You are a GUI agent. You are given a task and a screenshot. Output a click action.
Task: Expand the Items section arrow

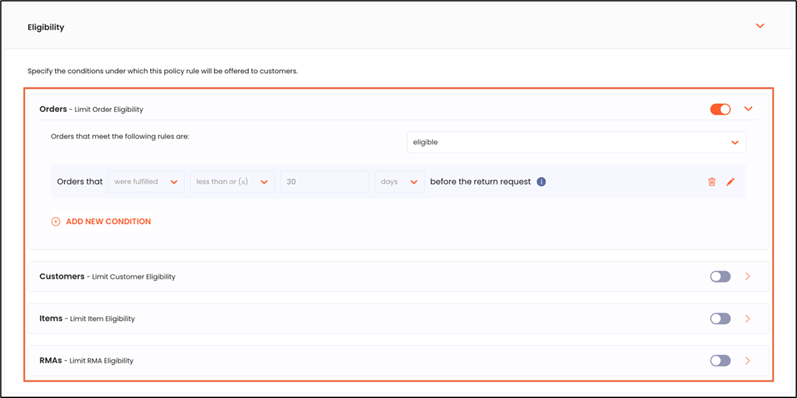747,319
